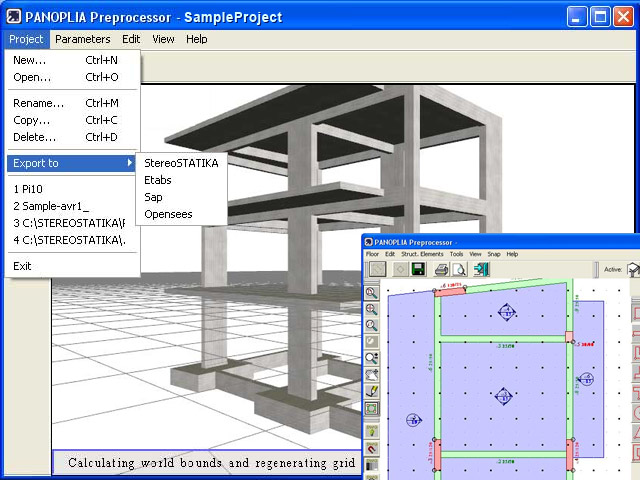
Task: Export project to Opensees
Action: click(x=181, y=214)
